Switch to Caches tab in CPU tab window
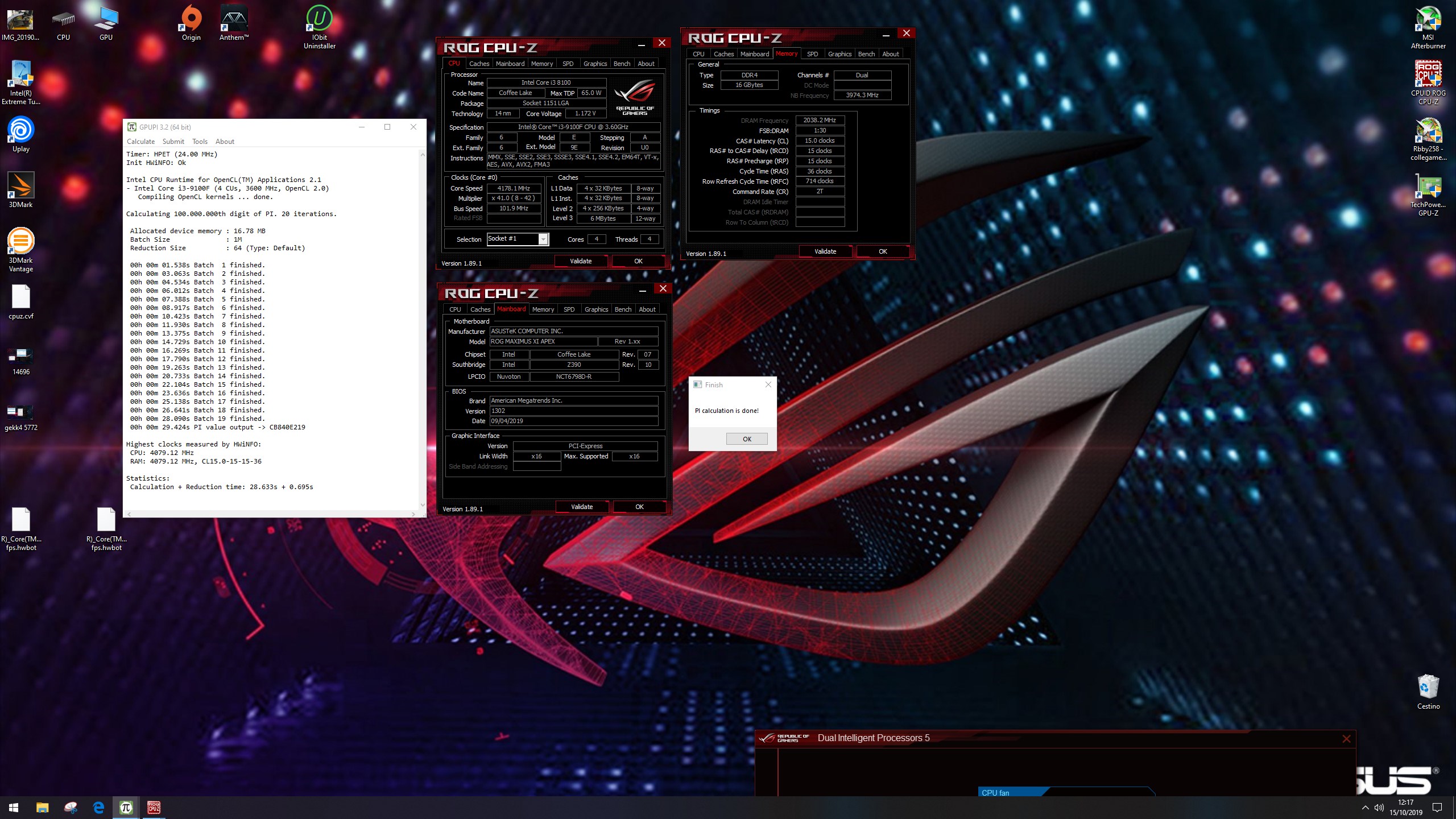The image size is (1456, 819). click(x=479, y=64)
